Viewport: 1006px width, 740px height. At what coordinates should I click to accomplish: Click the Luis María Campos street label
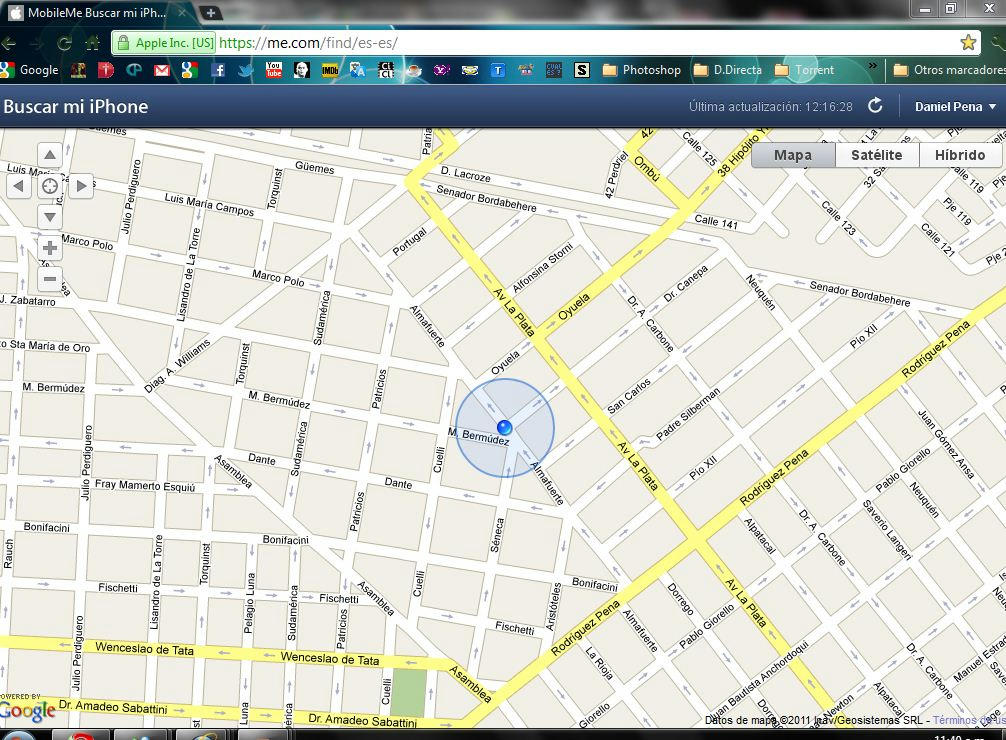[209, 204]
